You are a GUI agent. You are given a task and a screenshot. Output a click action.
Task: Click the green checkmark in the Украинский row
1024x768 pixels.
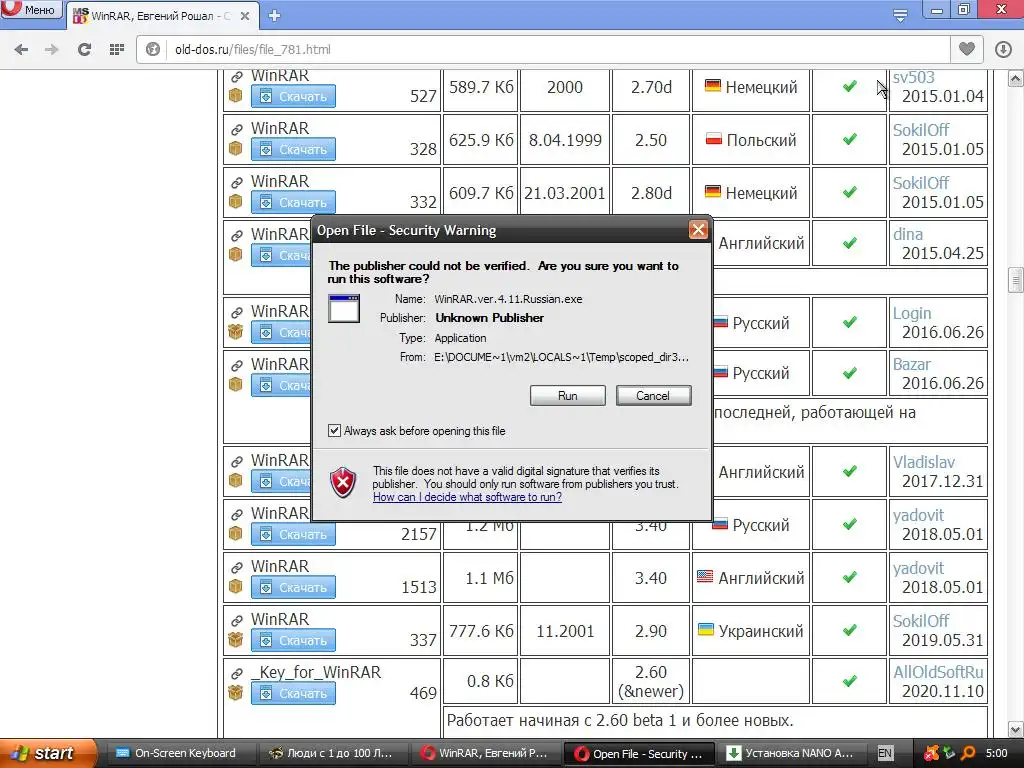click(x=849, y=630)
